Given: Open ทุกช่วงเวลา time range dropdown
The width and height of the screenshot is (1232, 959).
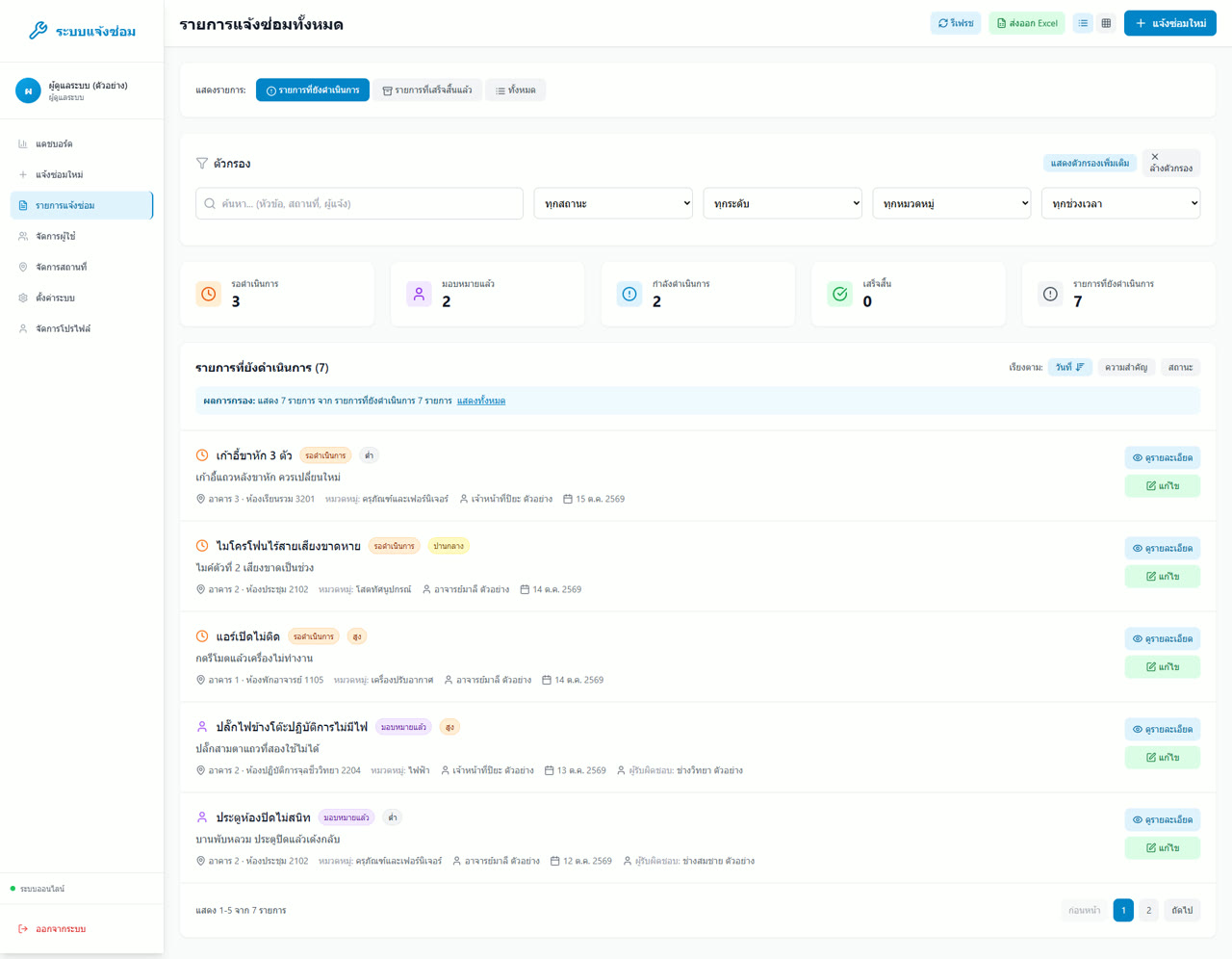Looking at the screenshot, I should point(1121,203).
